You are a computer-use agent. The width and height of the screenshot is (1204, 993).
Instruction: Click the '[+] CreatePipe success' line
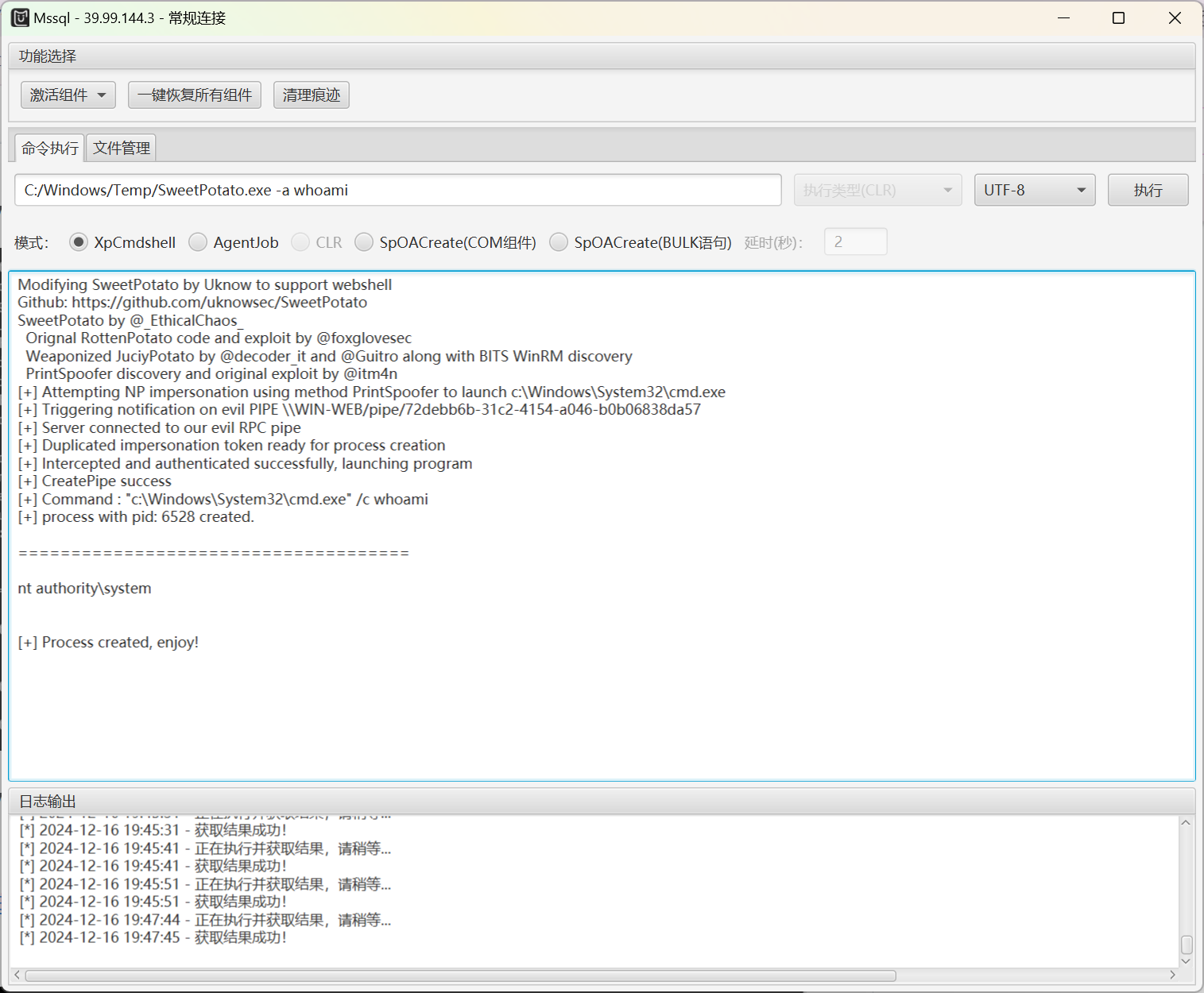coord(95,481)
